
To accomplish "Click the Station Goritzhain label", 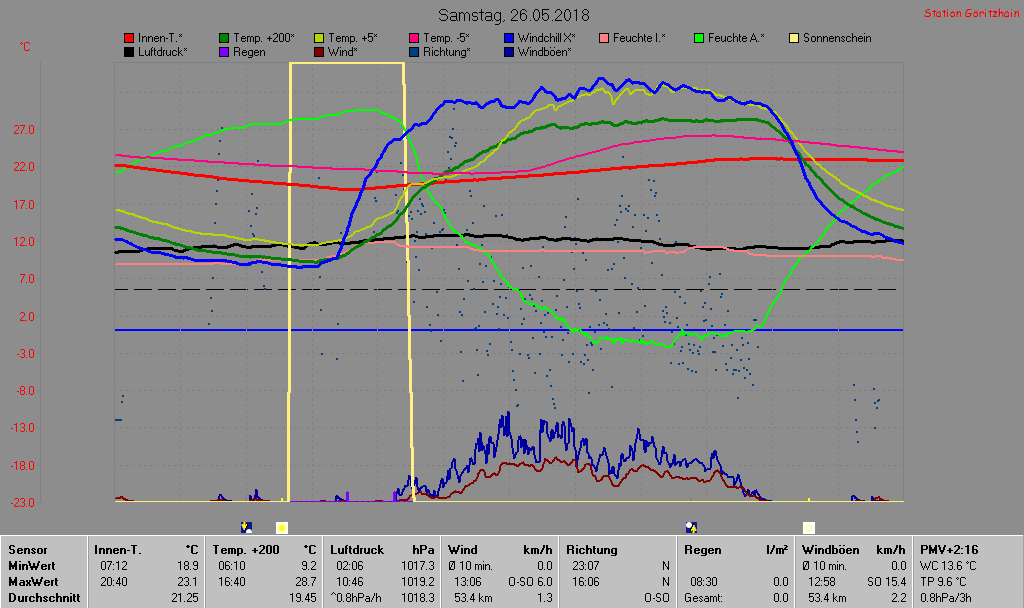I will coord(972,13).
